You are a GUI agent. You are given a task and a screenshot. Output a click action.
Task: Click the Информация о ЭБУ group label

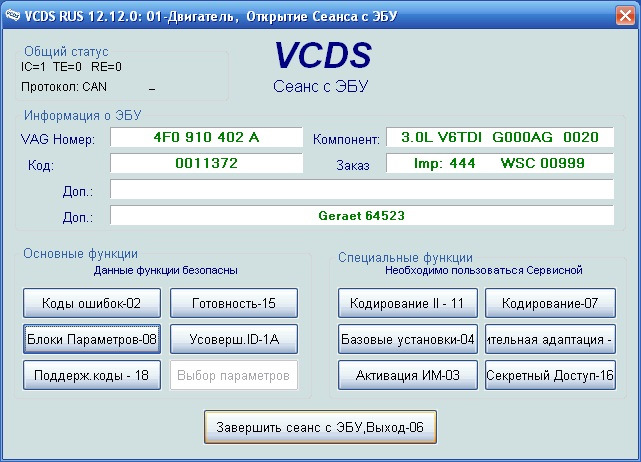click(x=83, y=115)
